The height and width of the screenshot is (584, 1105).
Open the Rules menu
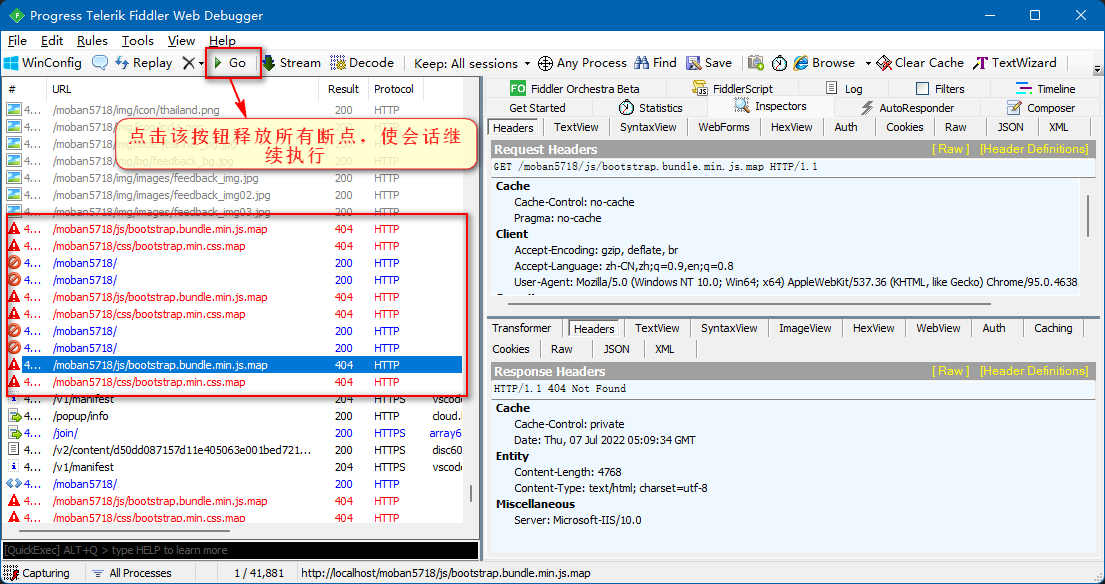[x=92, y=41]
